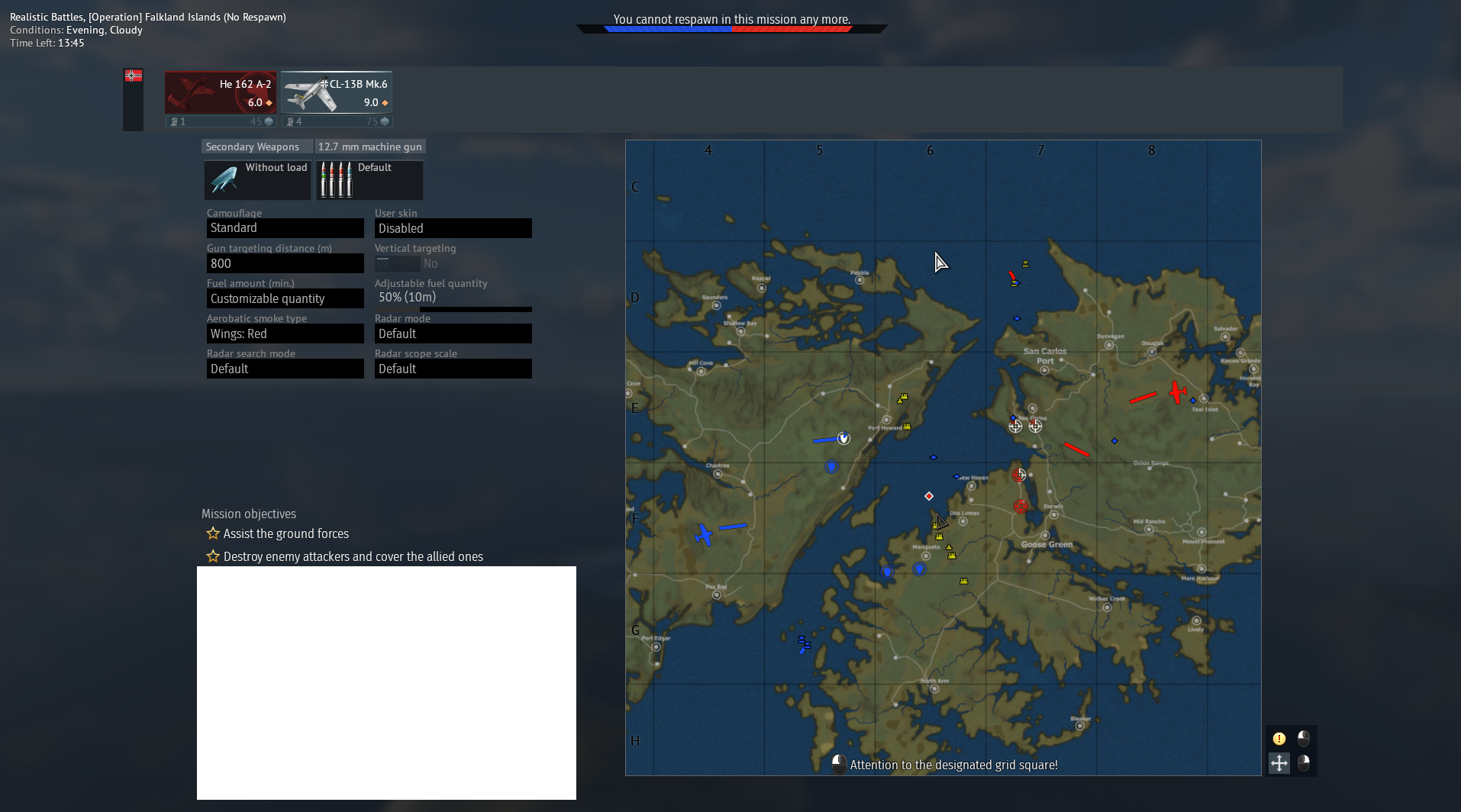Click the red crosshair target near Darwin

click(x=1021, y=506)
